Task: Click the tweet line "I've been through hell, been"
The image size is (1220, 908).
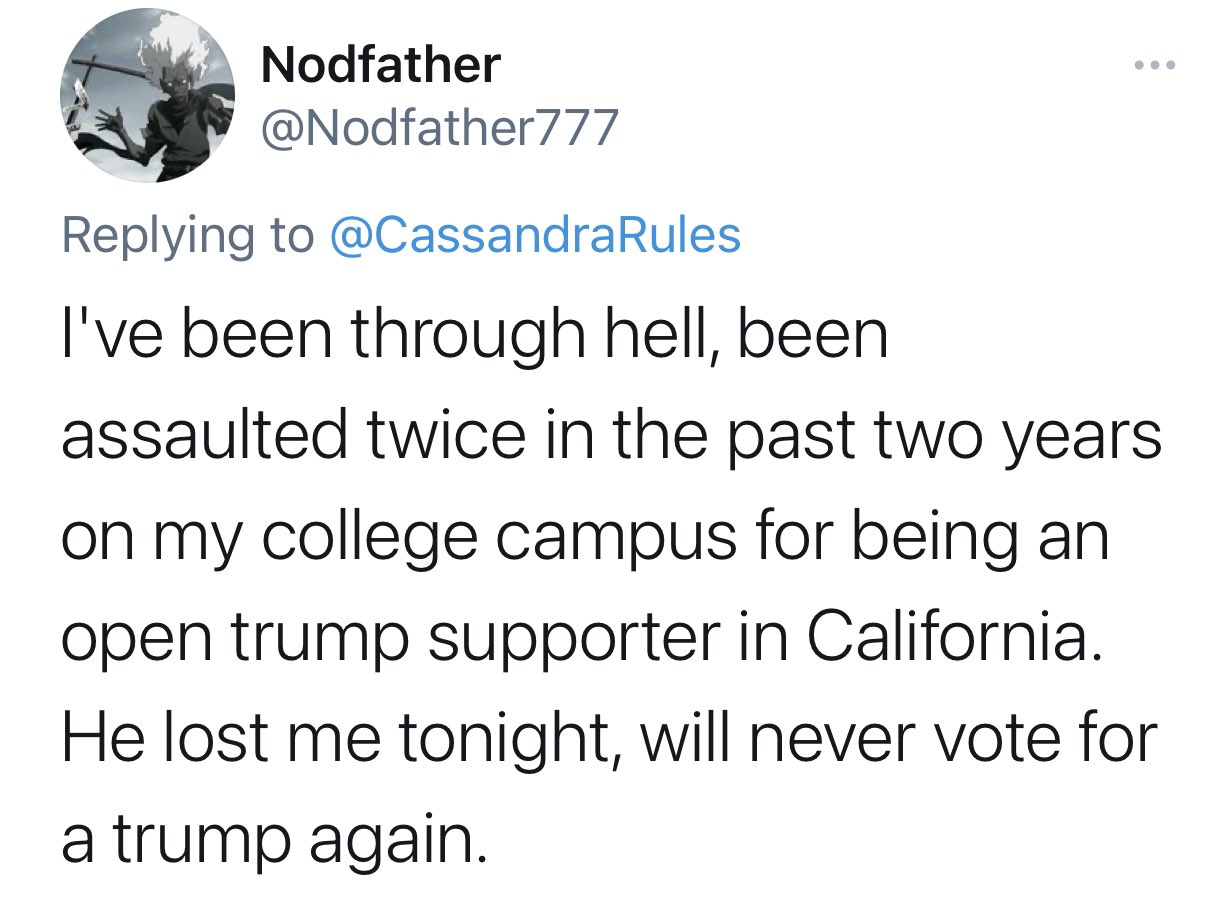Action: pyautogui.click(x=475, y=337)
